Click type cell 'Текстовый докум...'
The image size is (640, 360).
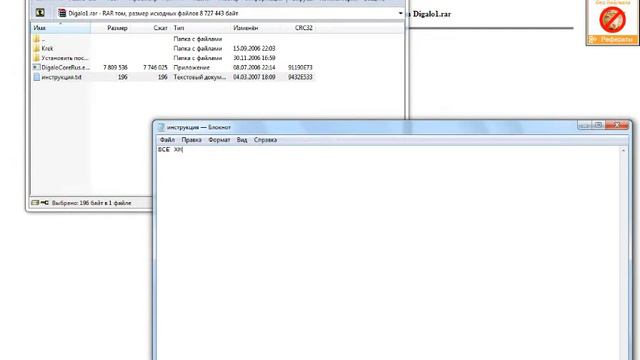coord(200,77)
